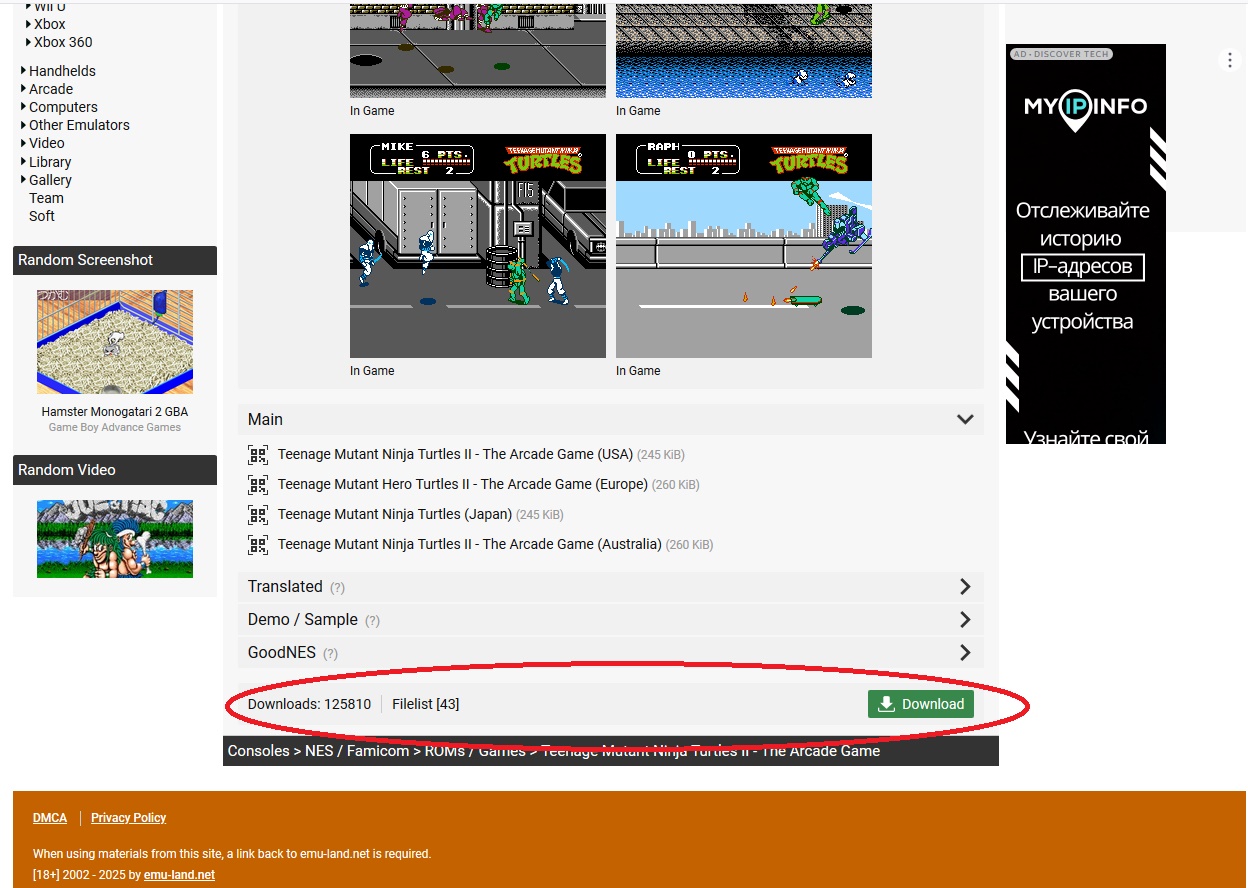Screen dimensions: 1248x888
Task: Visit the emu-land.net link in the copyright line
Action: 179,875
